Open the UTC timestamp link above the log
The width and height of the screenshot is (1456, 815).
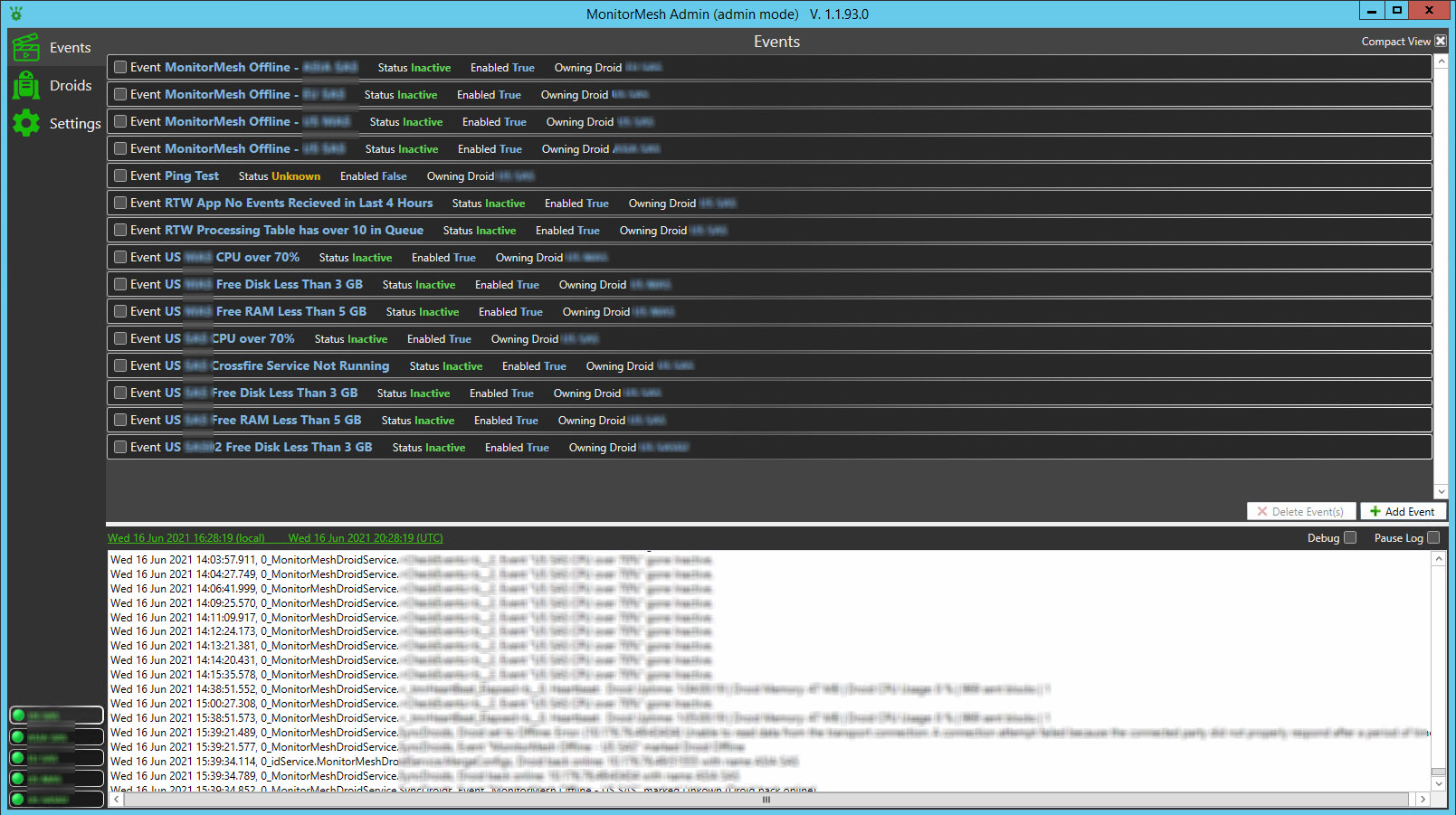[365, 537]
